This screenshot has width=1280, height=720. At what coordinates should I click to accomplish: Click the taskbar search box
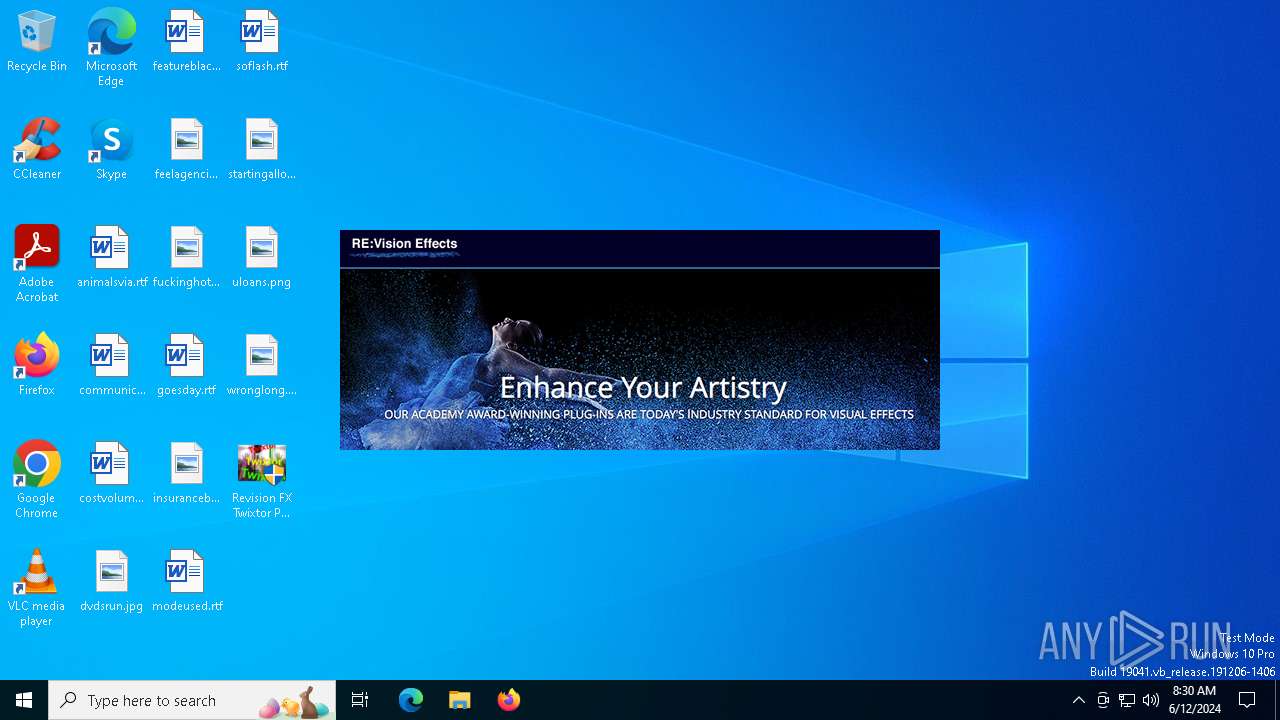coord(192,700)
